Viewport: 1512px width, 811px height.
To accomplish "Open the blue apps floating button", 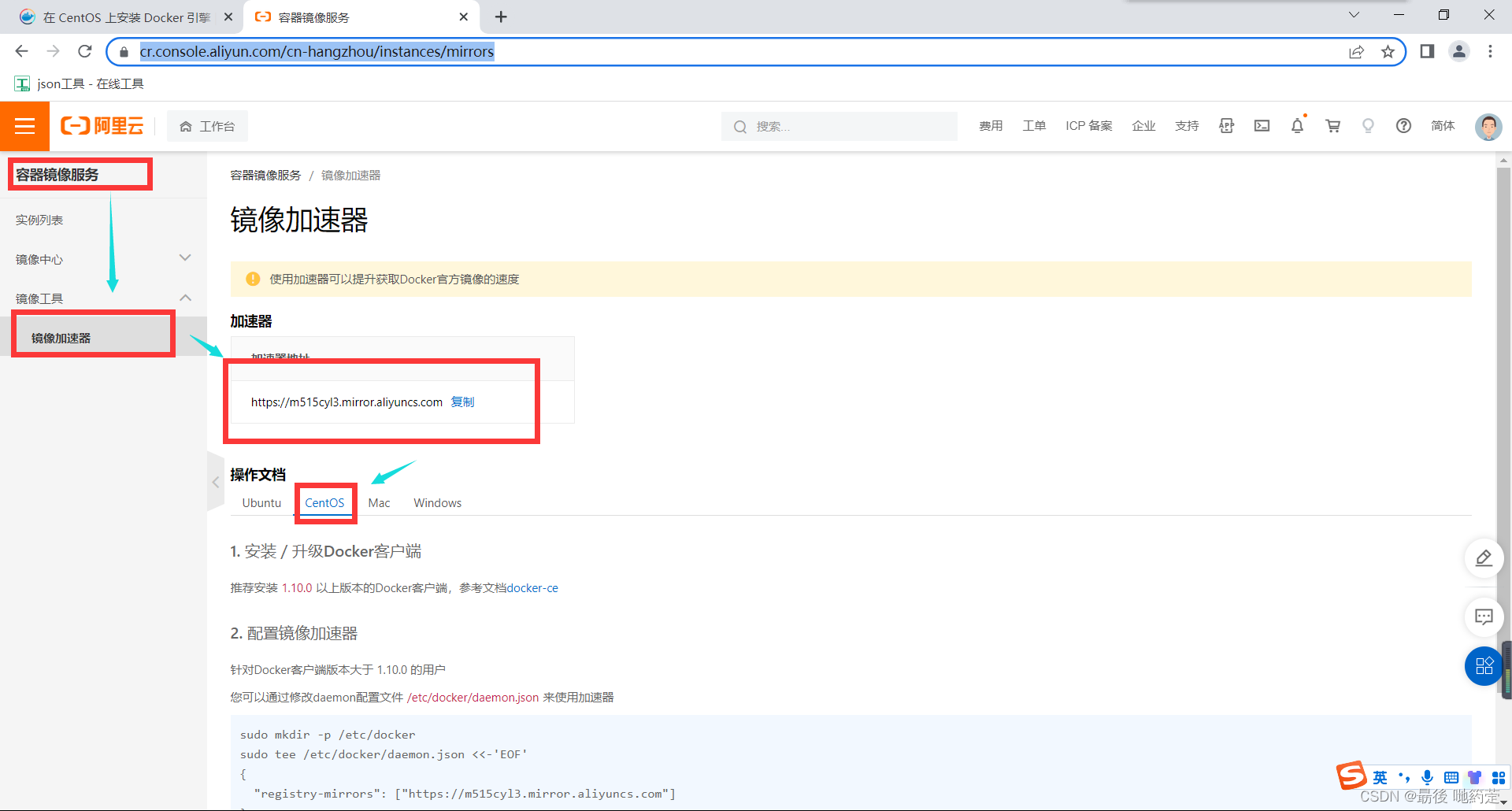I will [1484, 666].
